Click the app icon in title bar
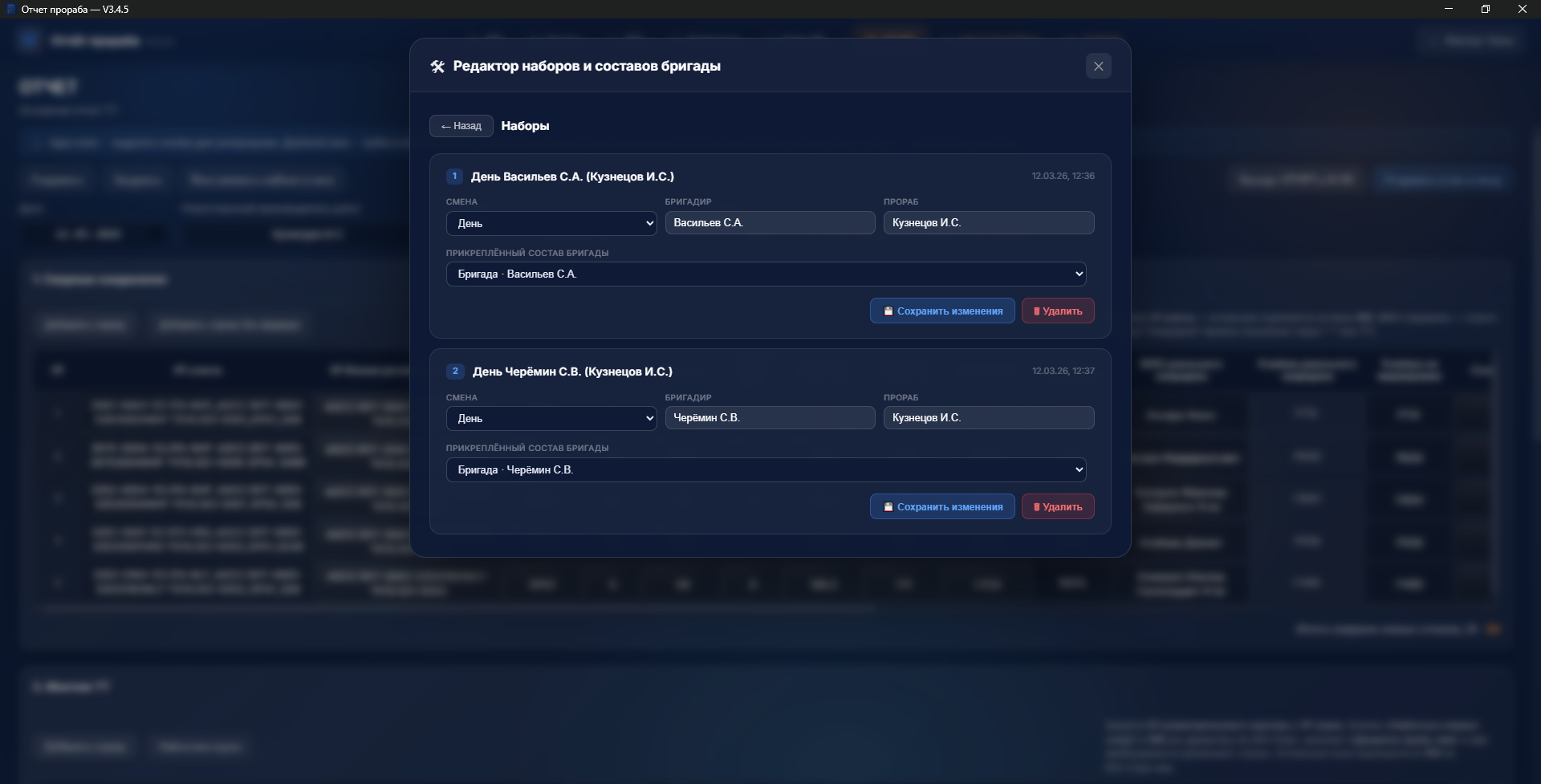1541x784 pixels. 10,10
